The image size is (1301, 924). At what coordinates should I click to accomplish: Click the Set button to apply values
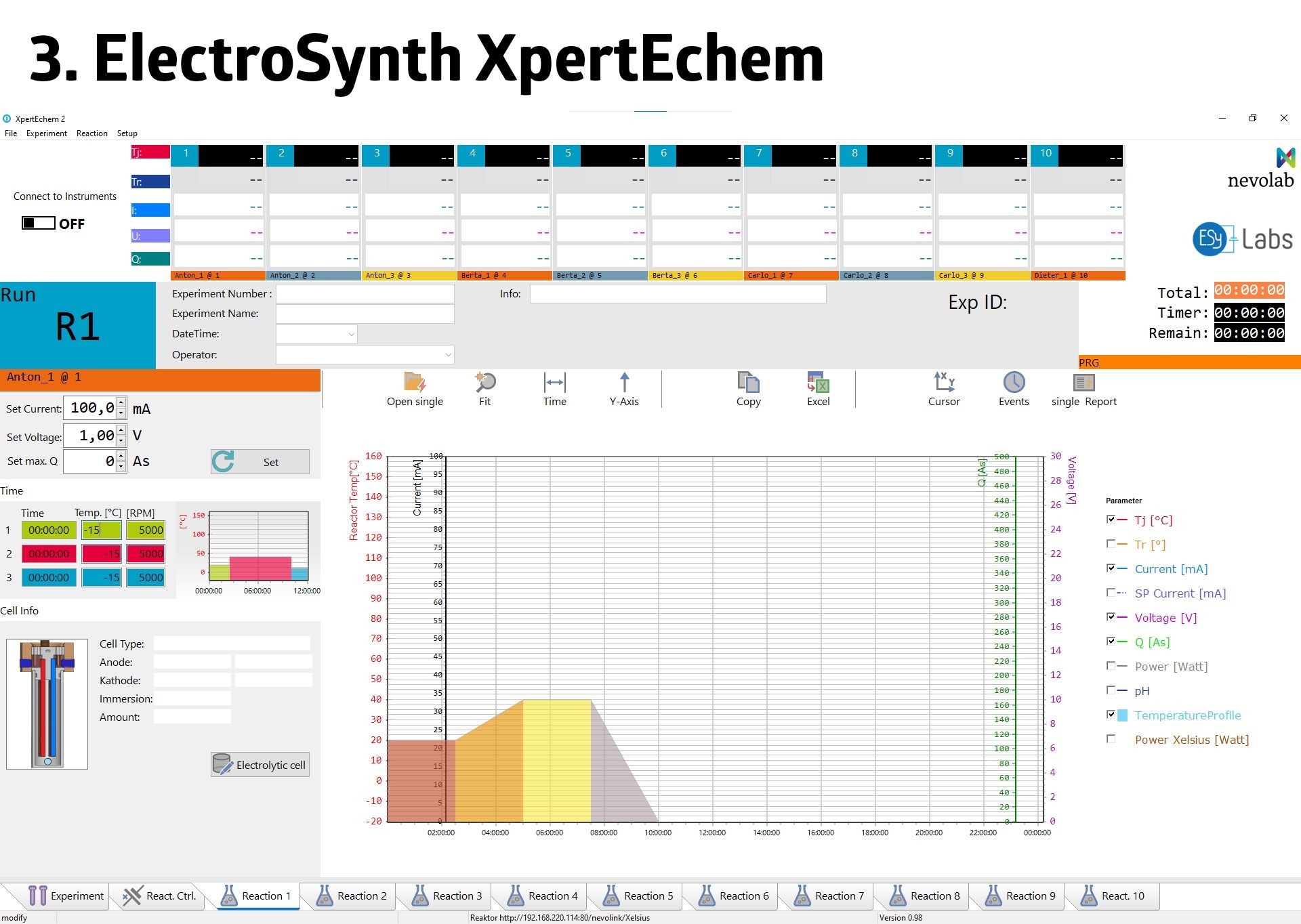(x=260, y=462)
